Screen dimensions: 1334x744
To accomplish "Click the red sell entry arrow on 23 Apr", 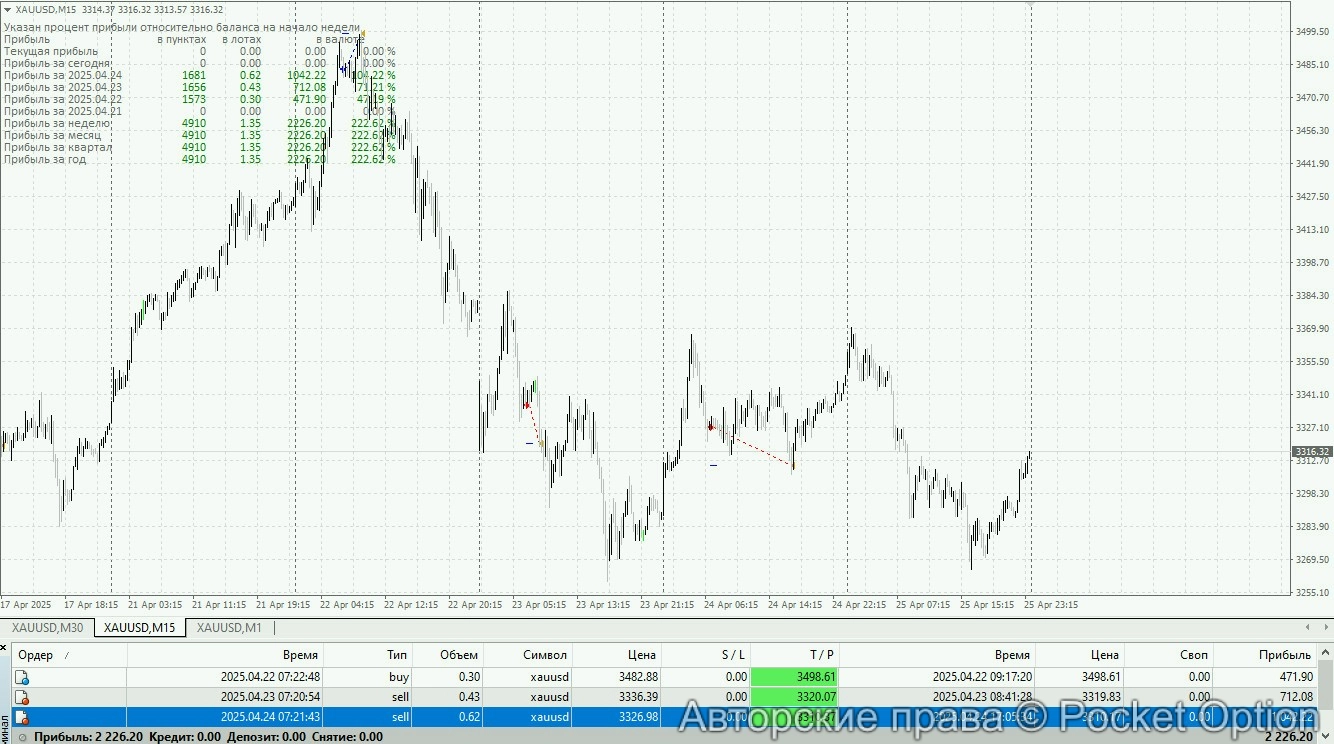I will 527,405.
